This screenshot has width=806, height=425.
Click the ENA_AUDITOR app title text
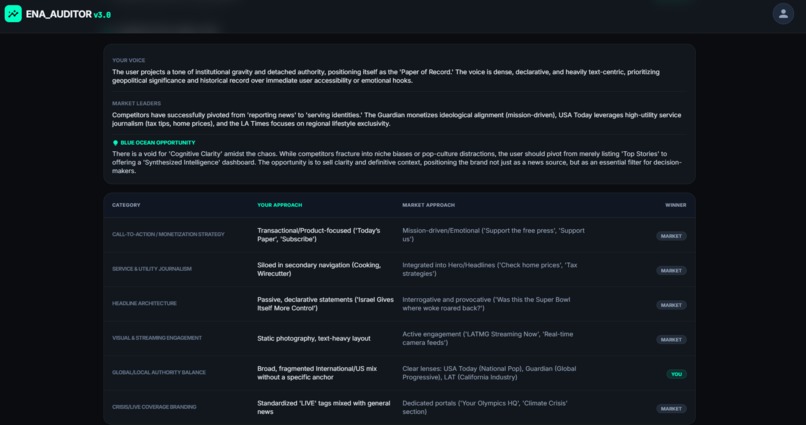coord(59,14)
